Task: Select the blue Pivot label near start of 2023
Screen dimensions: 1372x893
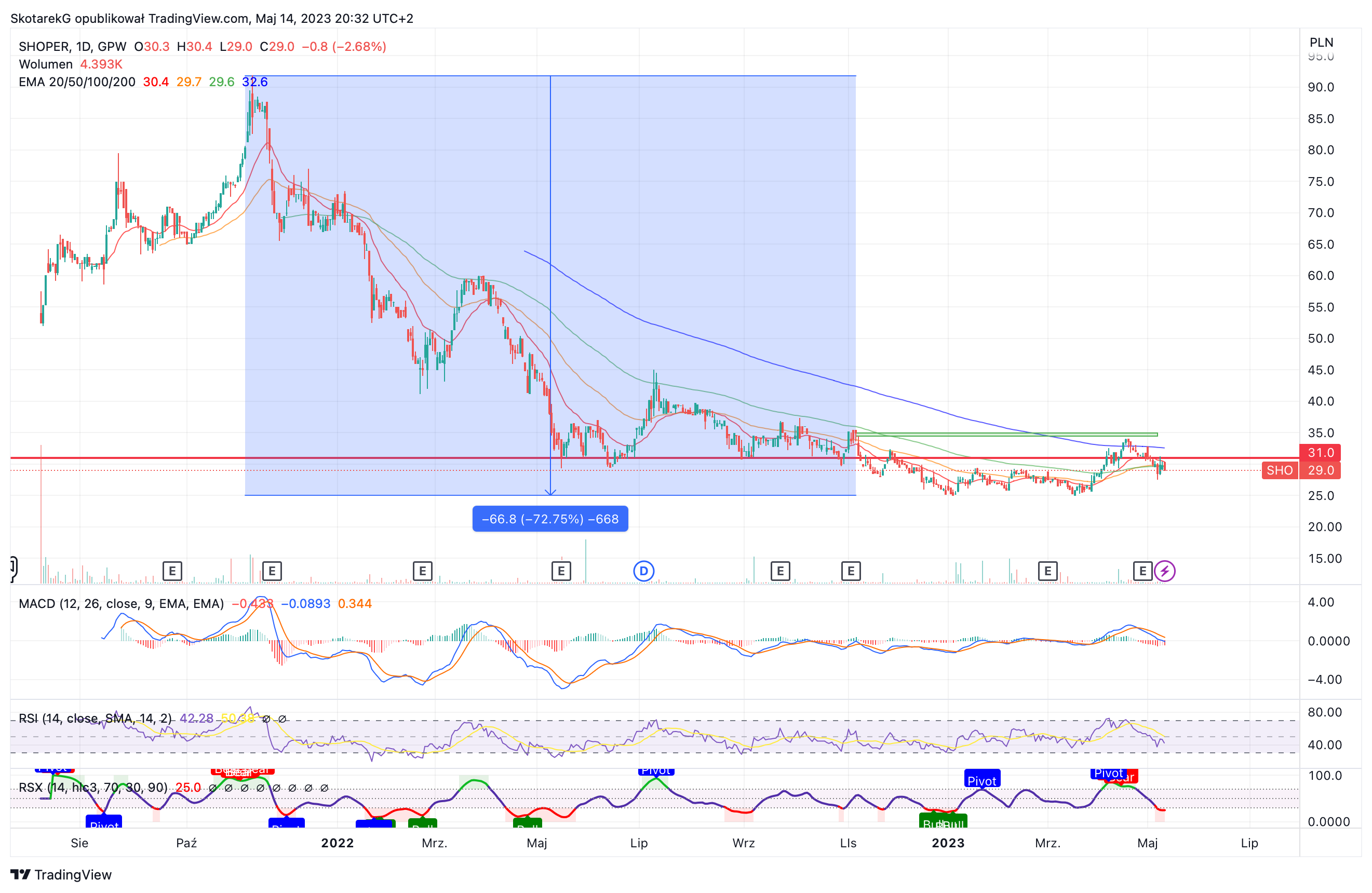Action: coord(981,779)
